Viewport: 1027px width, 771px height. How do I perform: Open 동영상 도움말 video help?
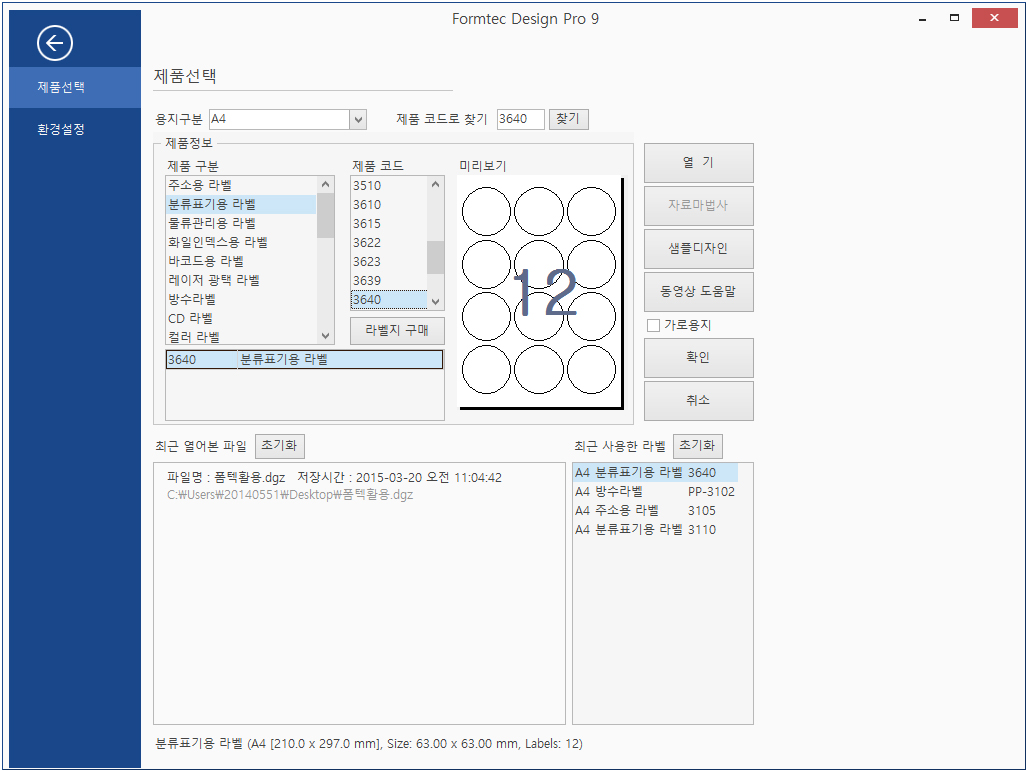(x=698, y=291)
